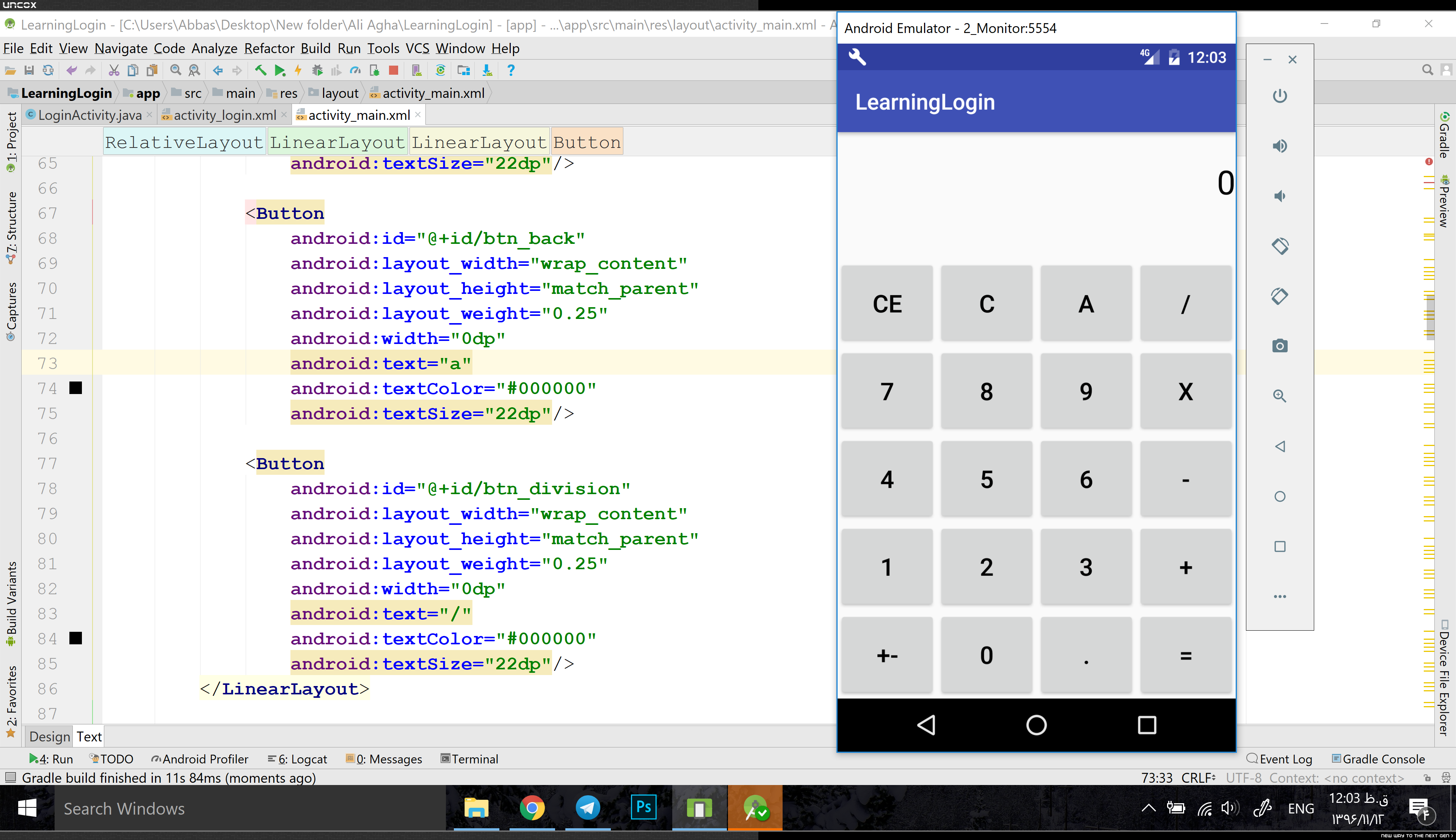The image size is (1456, 840).
Task: Open the Logcat tool window
Action: (x=298, y=759)
